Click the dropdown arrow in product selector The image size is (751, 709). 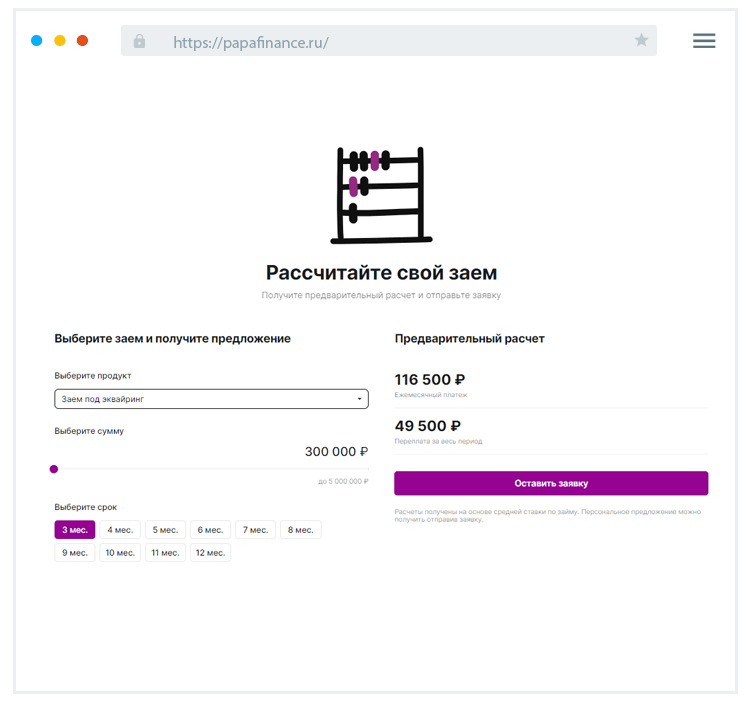pos(359,400)
